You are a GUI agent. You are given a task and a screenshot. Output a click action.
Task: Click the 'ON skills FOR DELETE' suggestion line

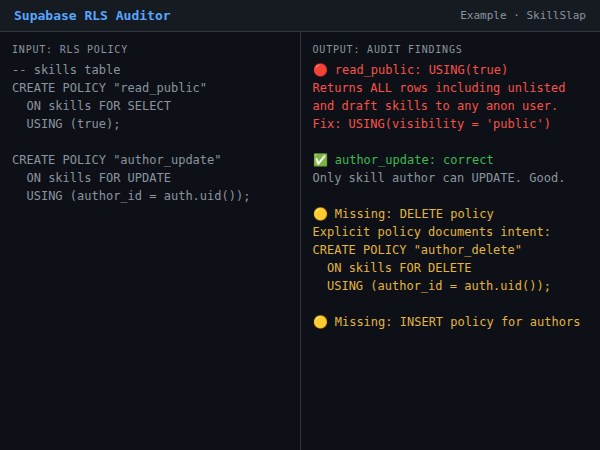399,268
